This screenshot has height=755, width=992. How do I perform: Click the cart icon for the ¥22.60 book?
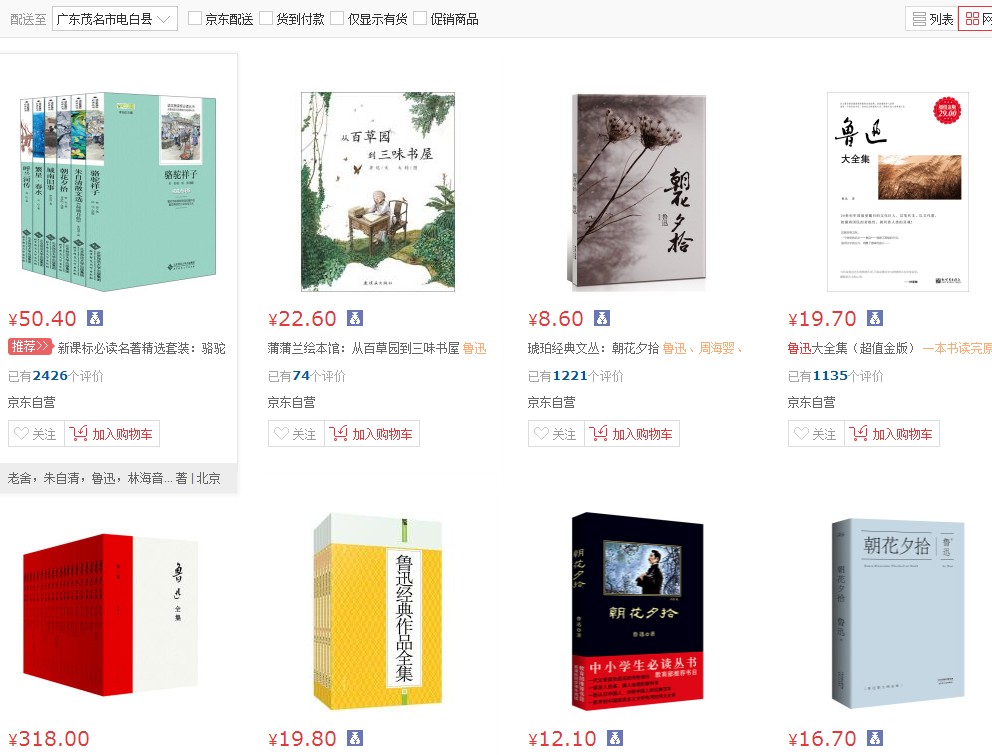coord(338,434)
